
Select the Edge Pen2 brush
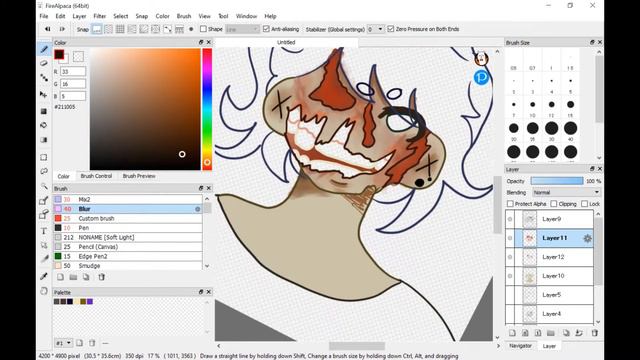128,256
